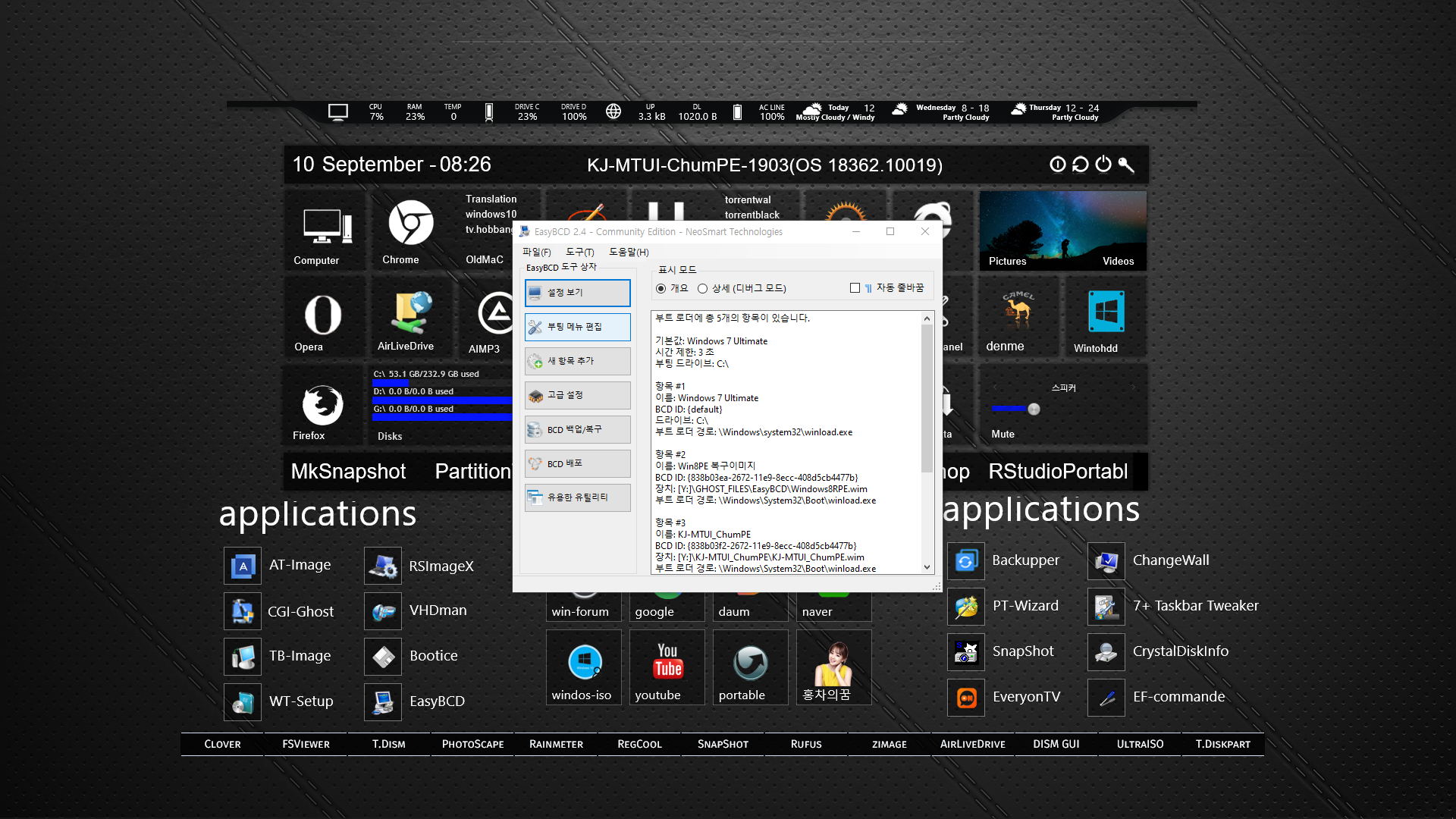Open the portable shortcut tile
Viewport: 1456px width, 819px height.
click(751, 667)
